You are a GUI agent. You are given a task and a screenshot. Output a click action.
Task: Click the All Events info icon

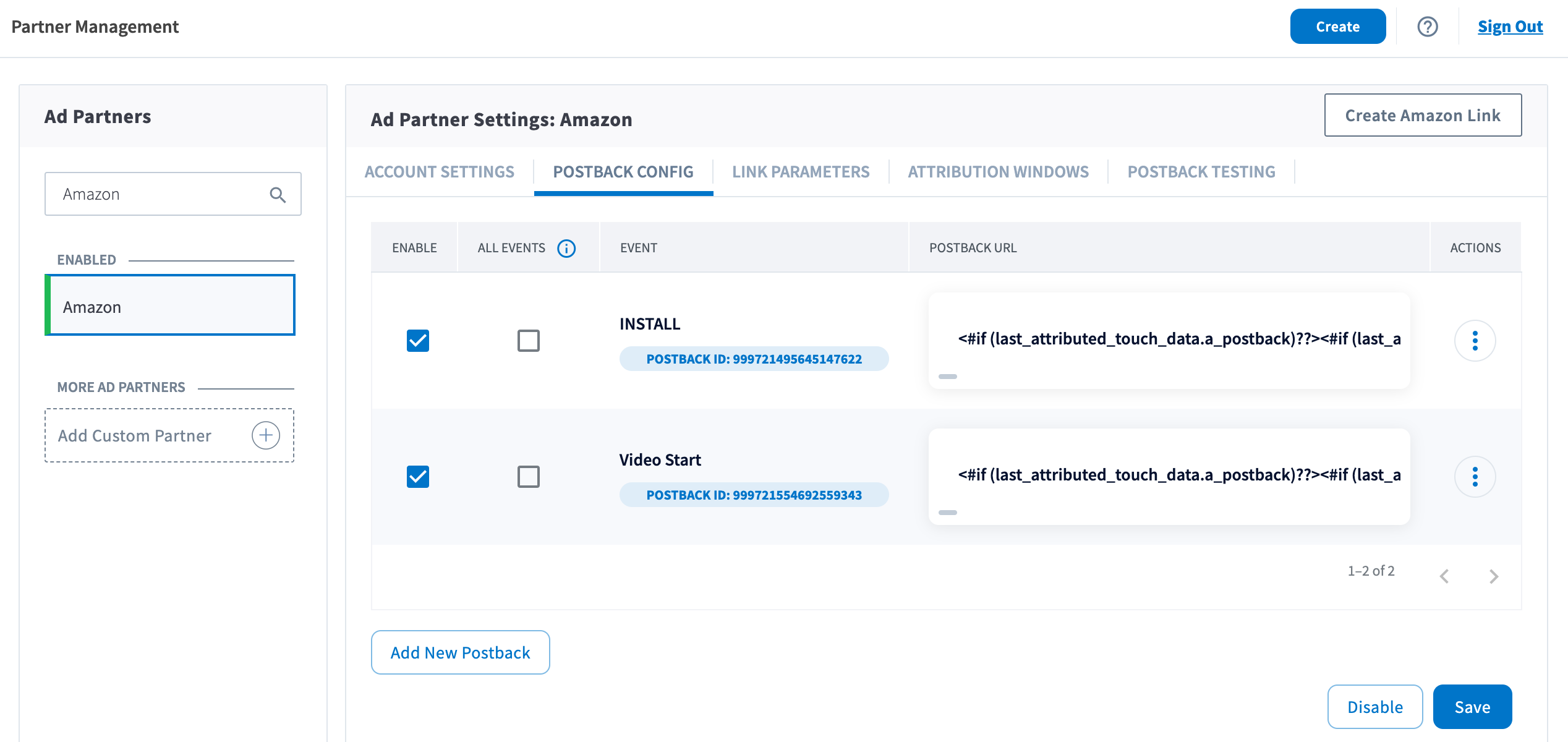point(566,248)
